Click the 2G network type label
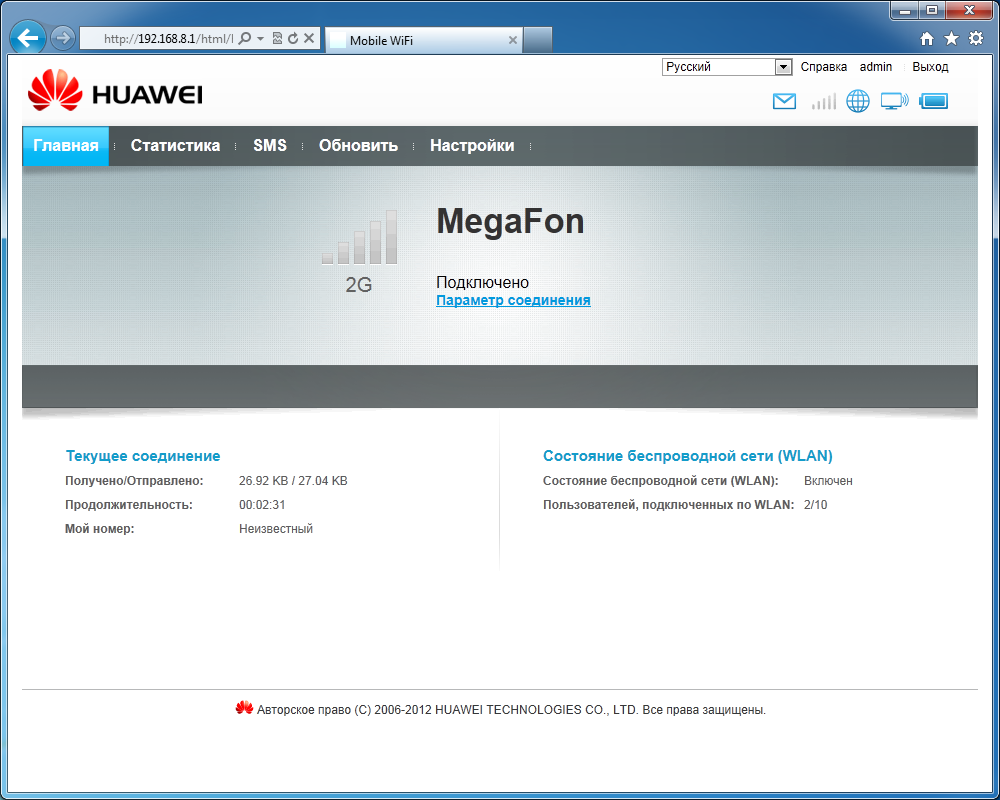This screenshot has height=800, width=1000. 358,285
